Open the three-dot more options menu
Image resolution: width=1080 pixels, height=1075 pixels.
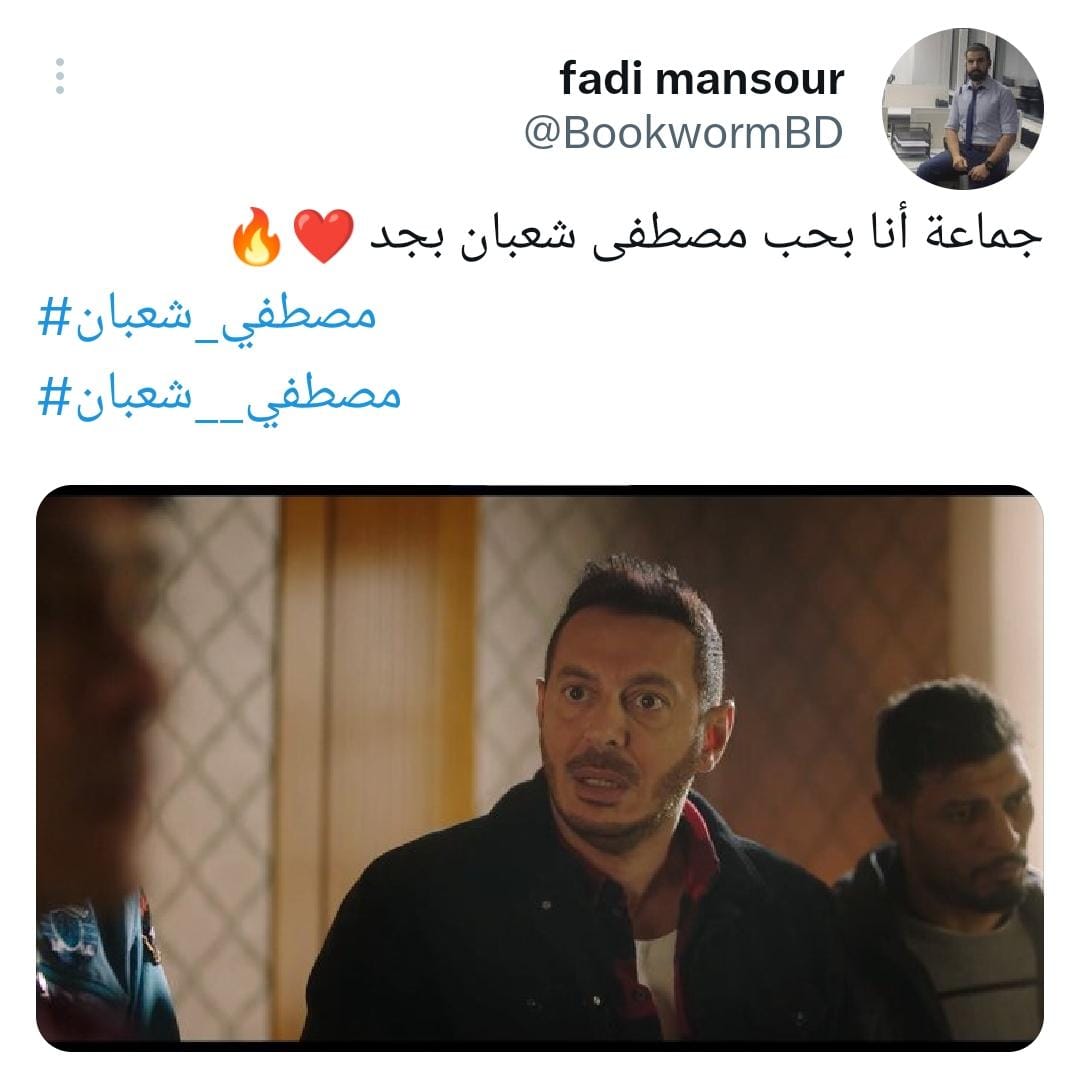pos(60,76)
